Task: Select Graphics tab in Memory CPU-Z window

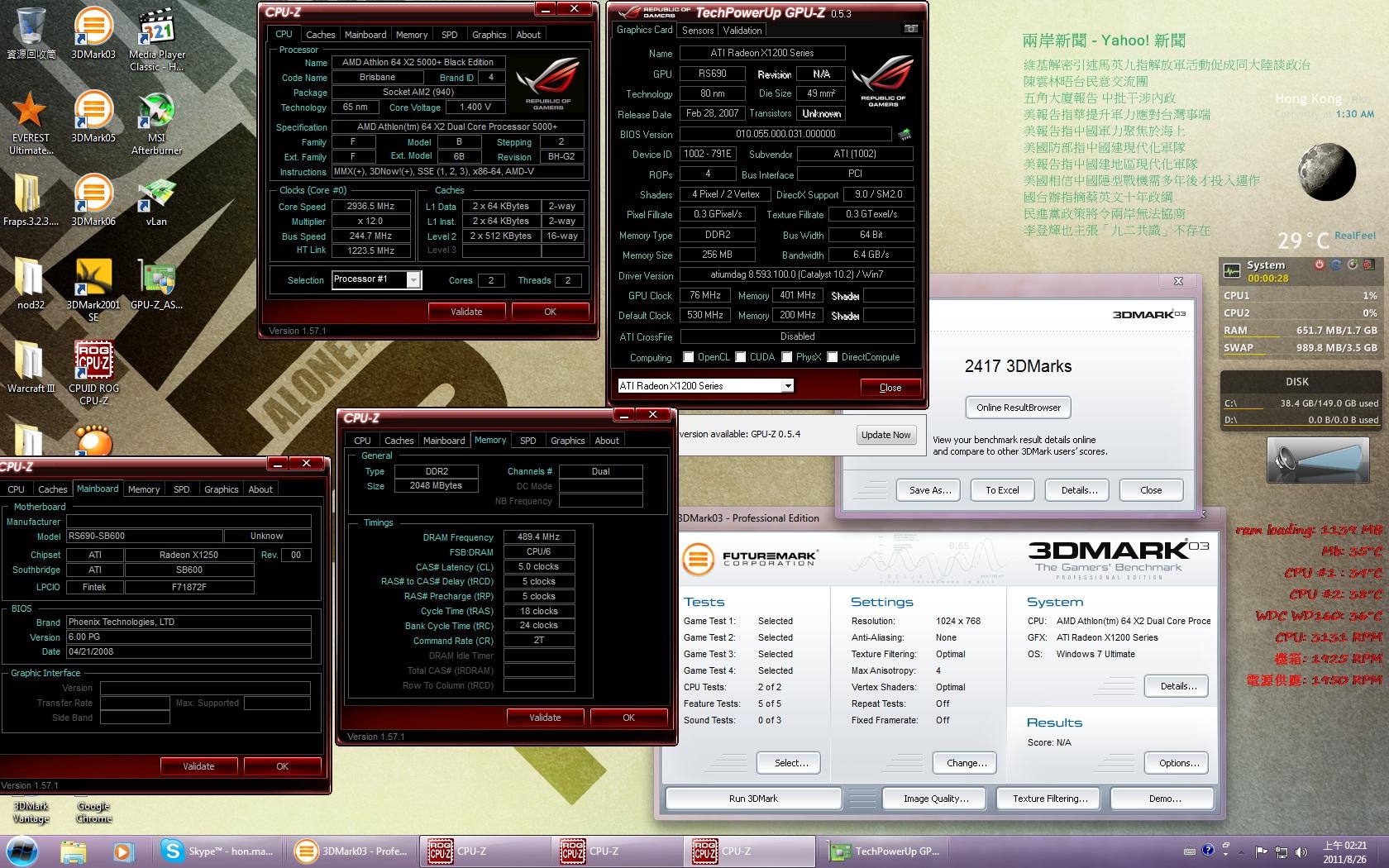Action: click(x=567, y=441)
